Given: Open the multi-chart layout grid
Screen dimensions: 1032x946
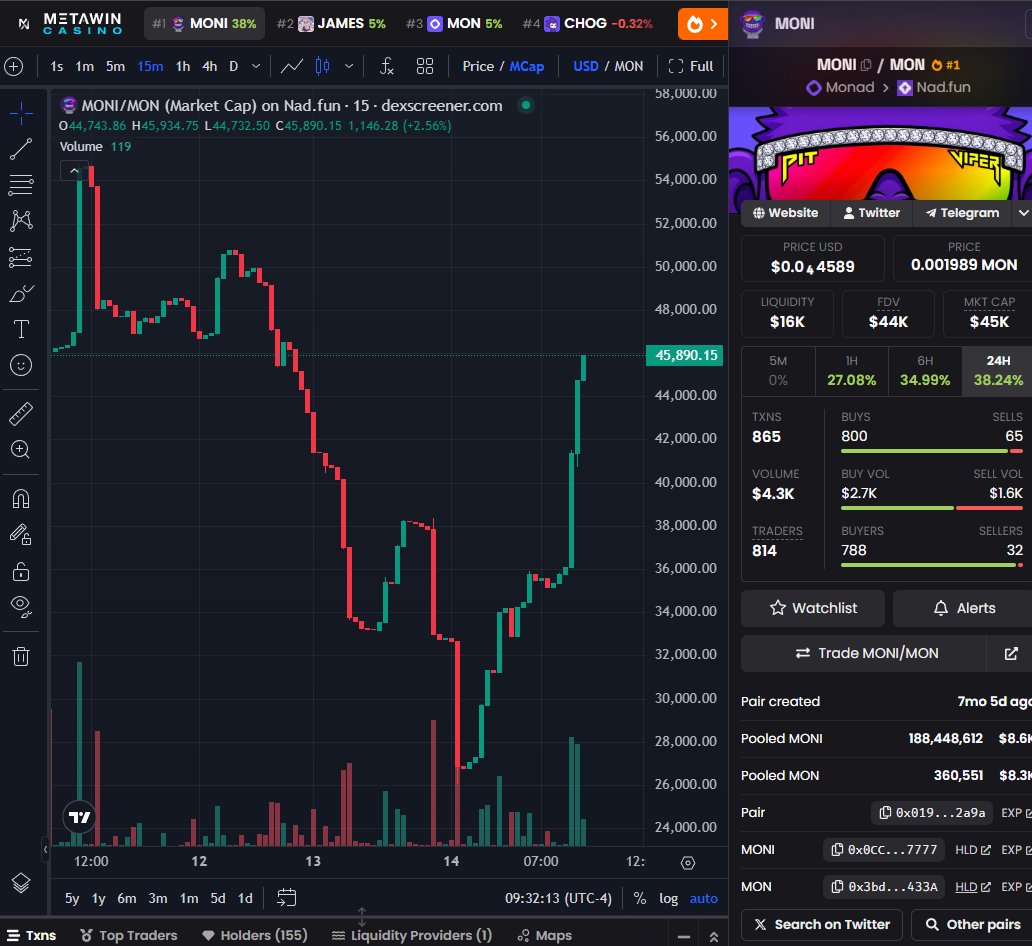Looking at the screenshot, I should click(x=425, y=66).
